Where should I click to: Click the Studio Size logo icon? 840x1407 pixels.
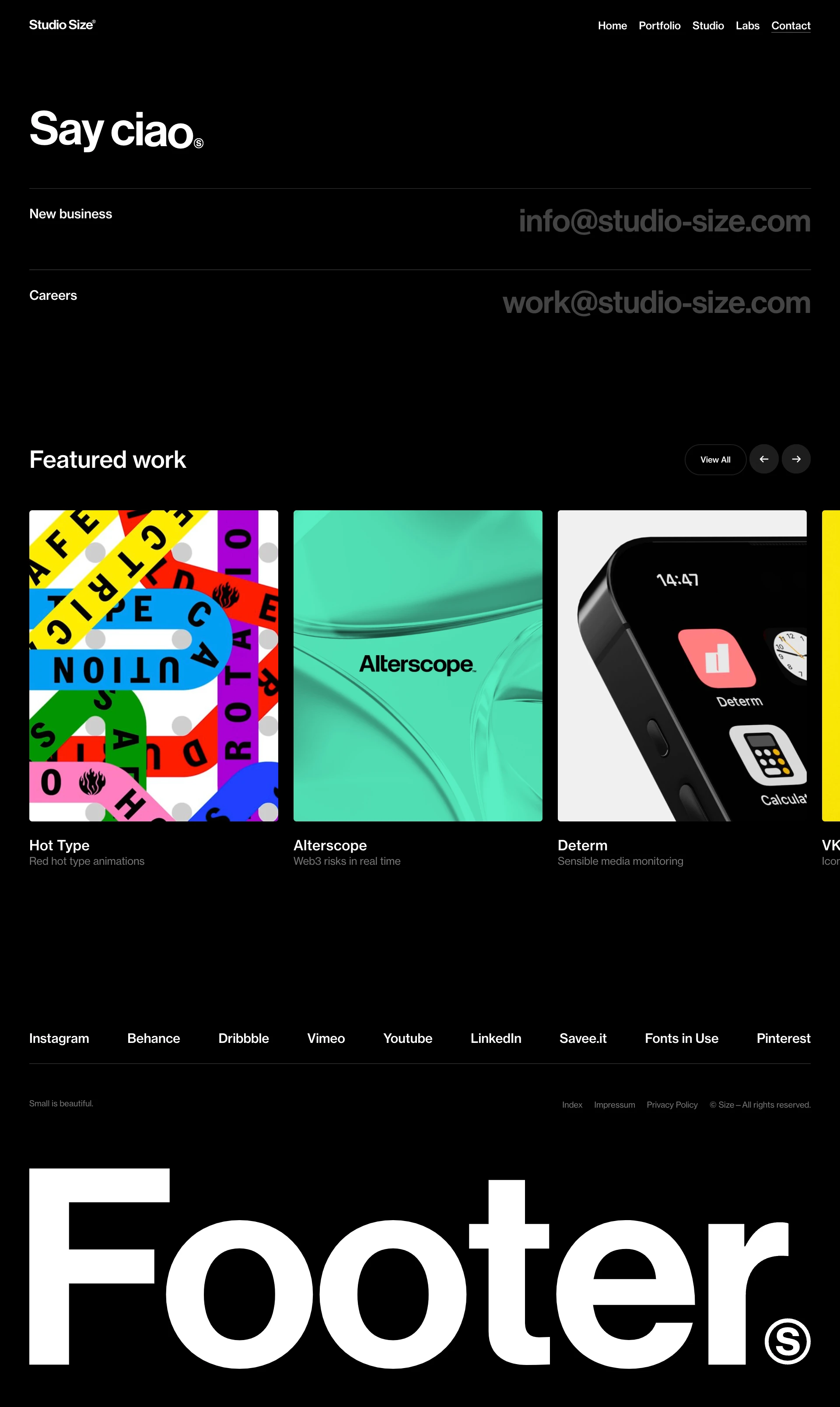tap(62, 25)
